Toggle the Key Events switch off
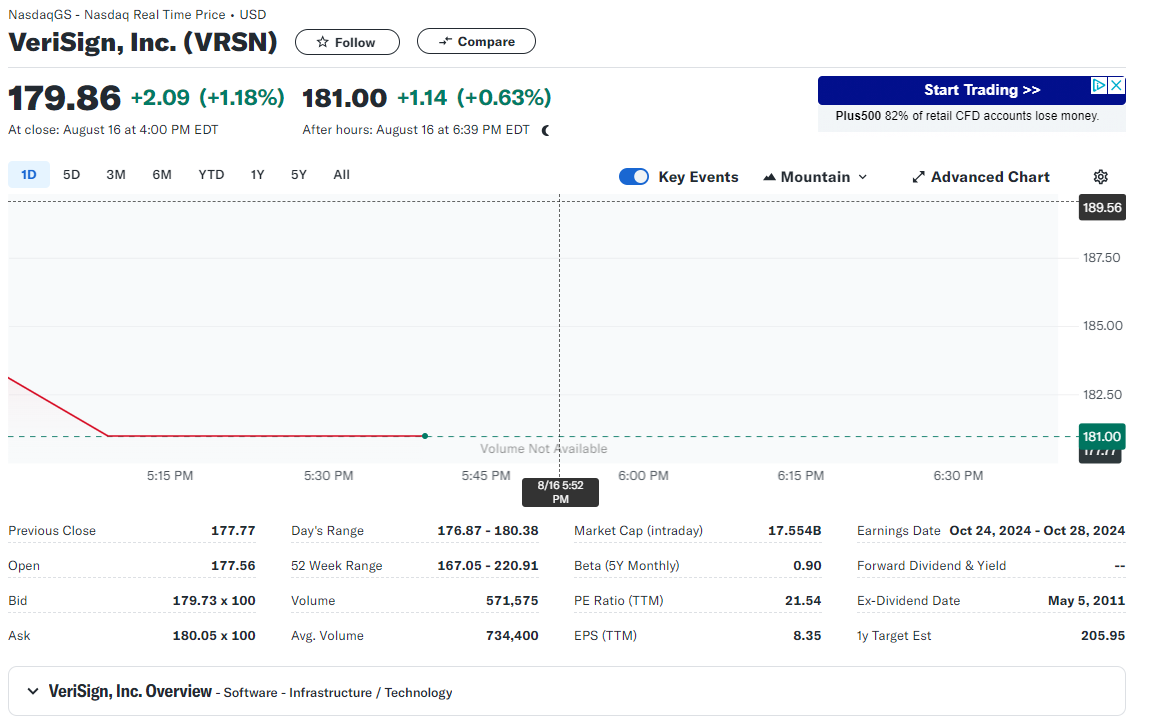Screen dimensions: 1152x720 [634, 177]
